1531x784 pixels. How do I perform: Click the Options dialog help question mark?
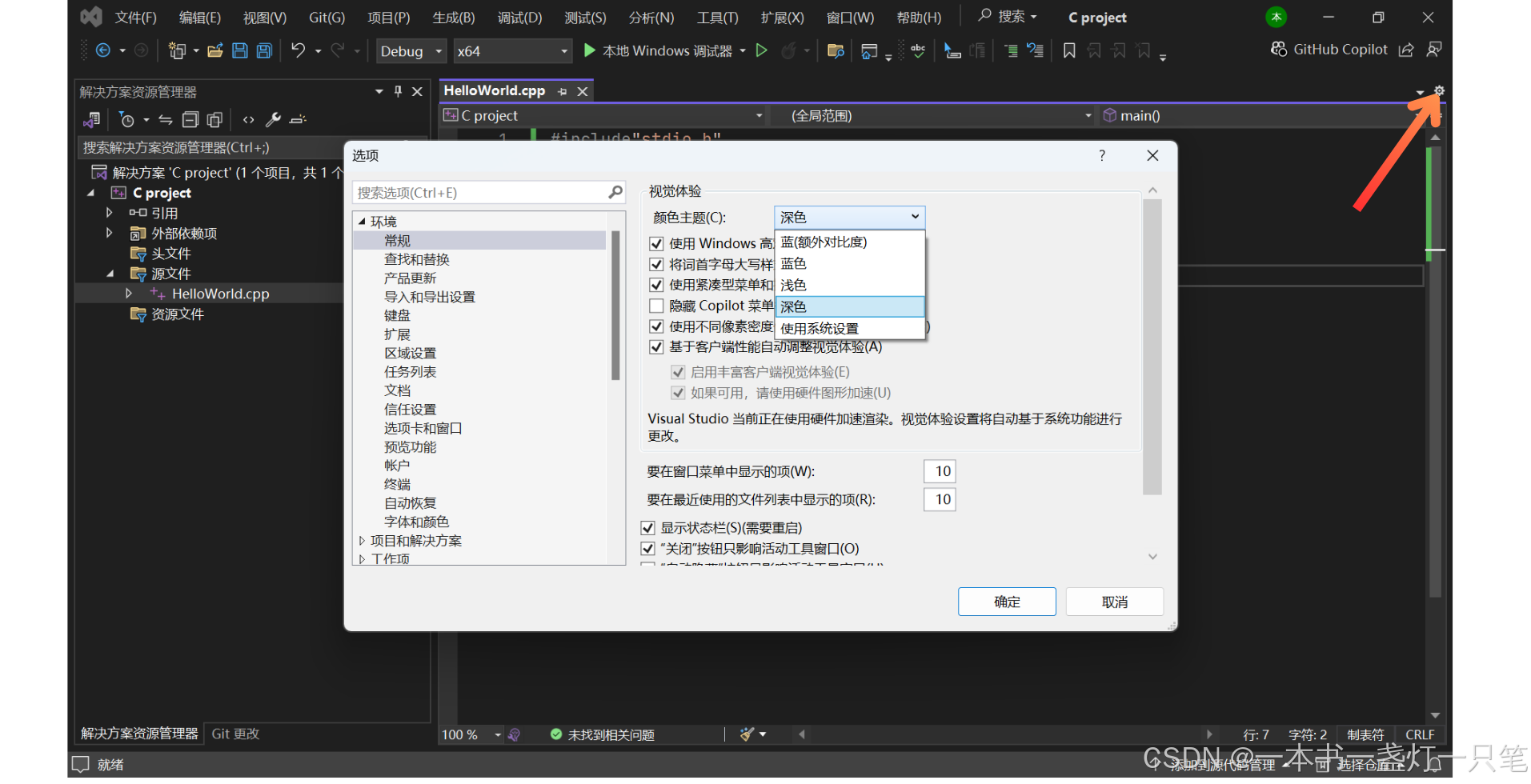click(x=1102, y=155)
